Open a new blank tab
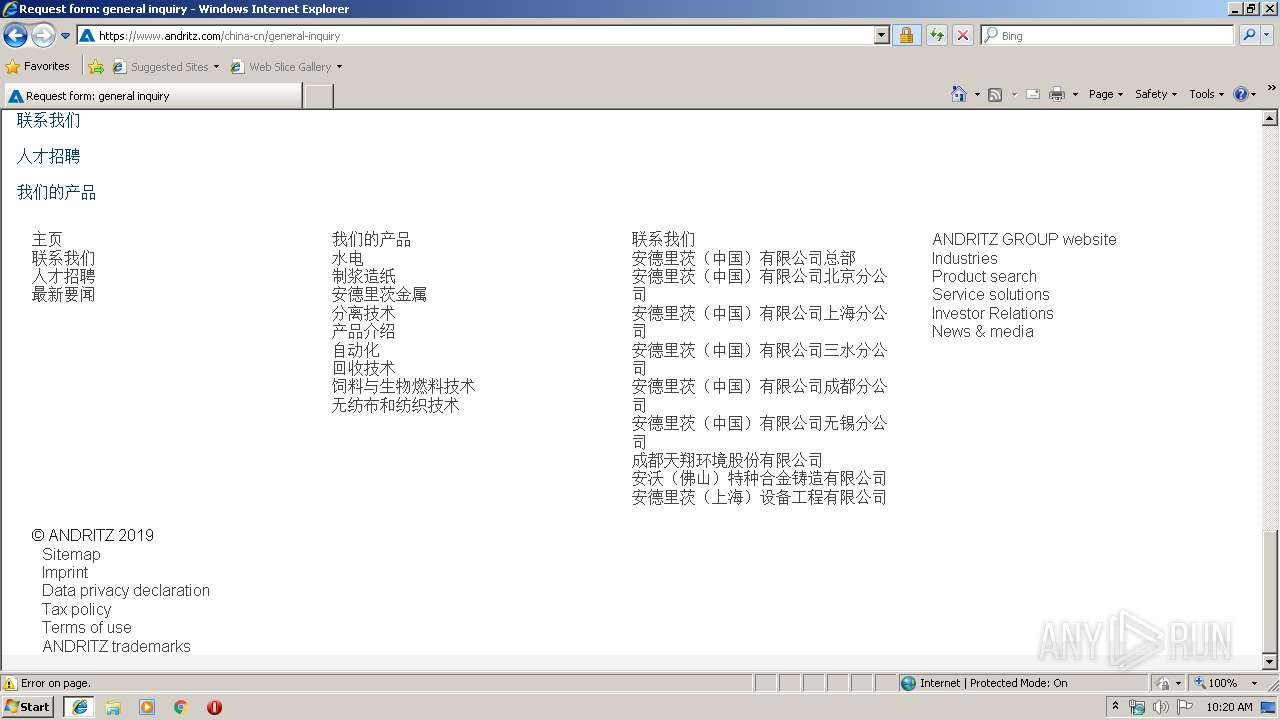 pos(318,96)
